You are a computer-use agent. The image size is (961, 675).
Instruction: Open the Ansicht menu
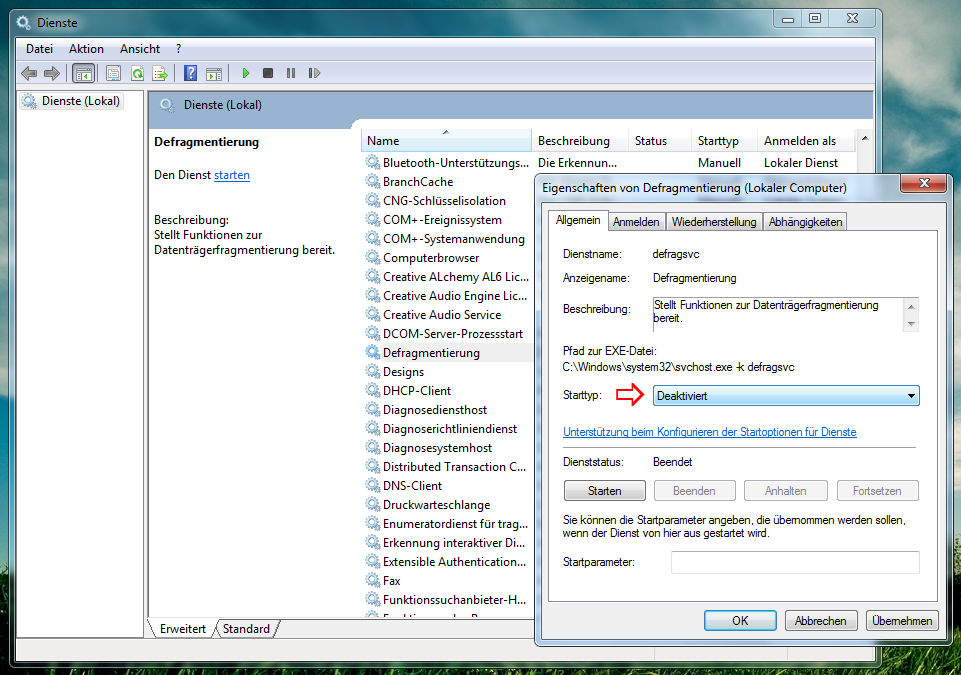tap(140, 49)
